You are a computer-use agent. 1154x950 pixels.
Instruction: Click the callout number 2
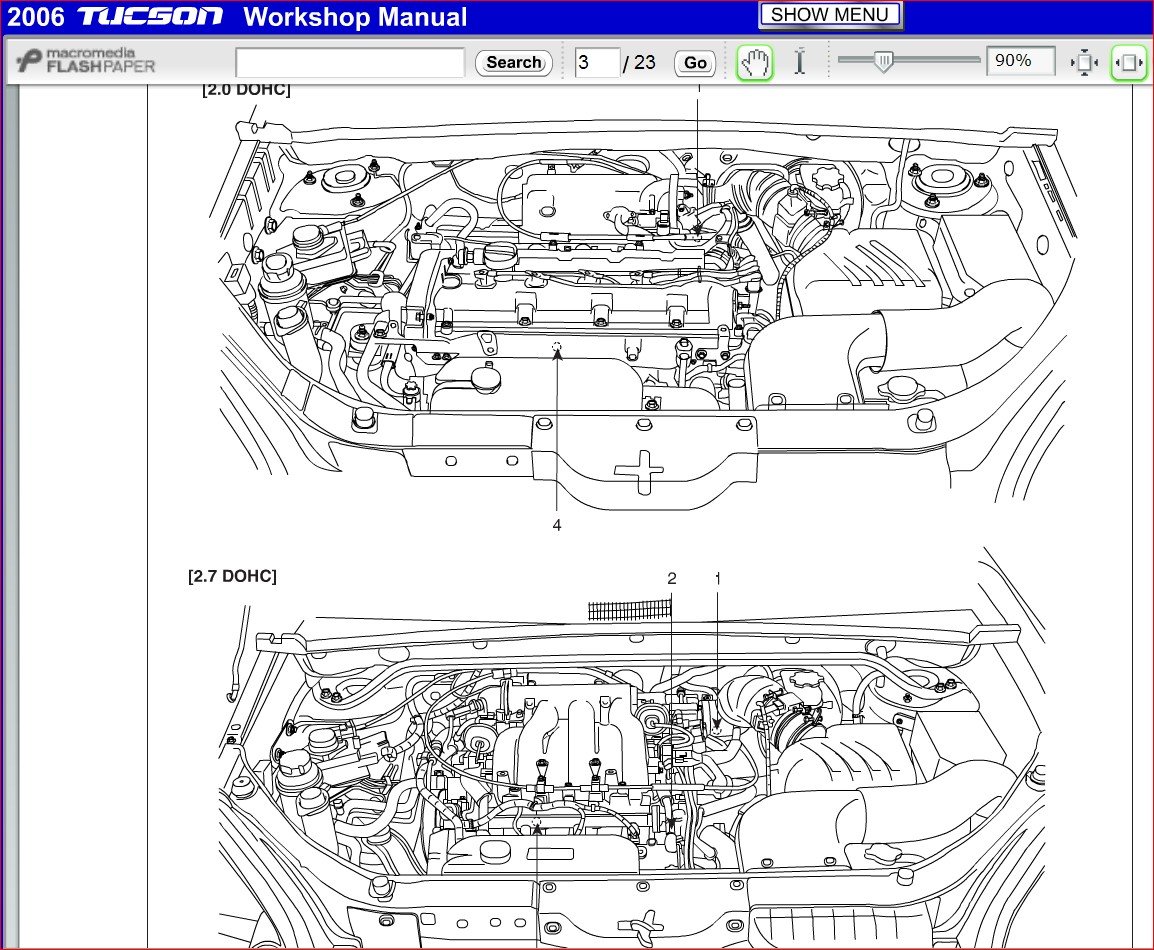[x=671, y=579]
